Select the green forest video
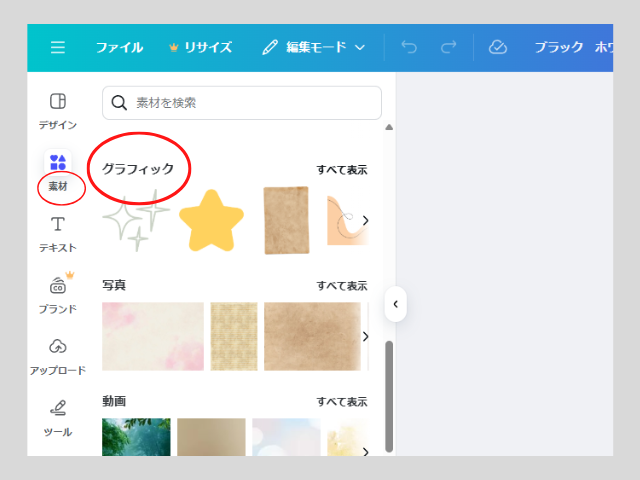640x480 pixels. tap(136, 437)
